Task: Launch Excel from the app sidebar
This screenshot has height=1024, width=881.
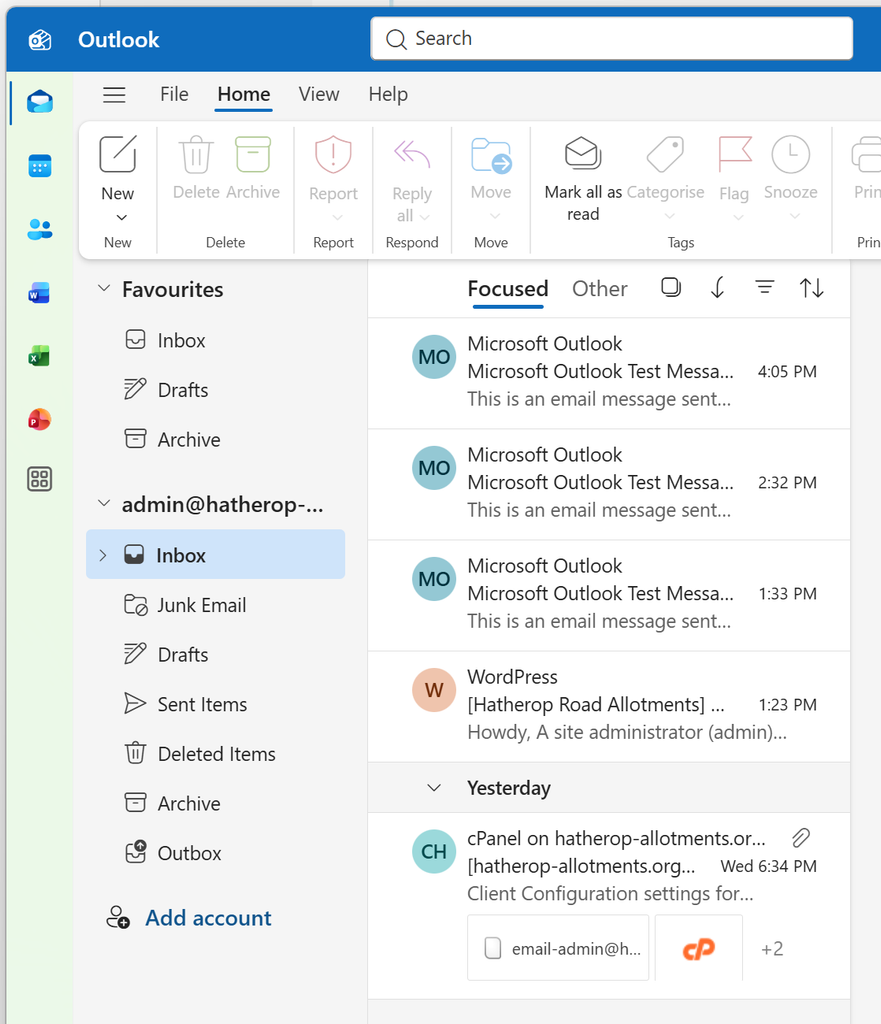Action: 39,356
